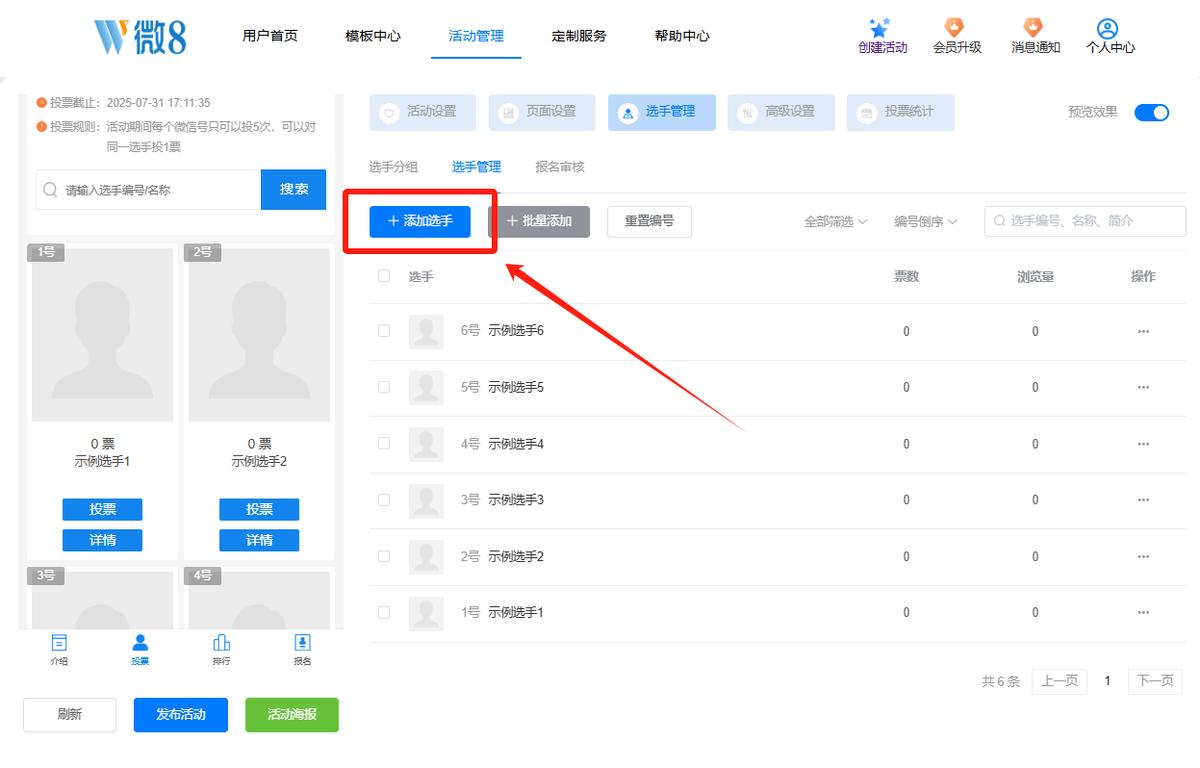Open more actions for 示例选手5

[1143, 387]
